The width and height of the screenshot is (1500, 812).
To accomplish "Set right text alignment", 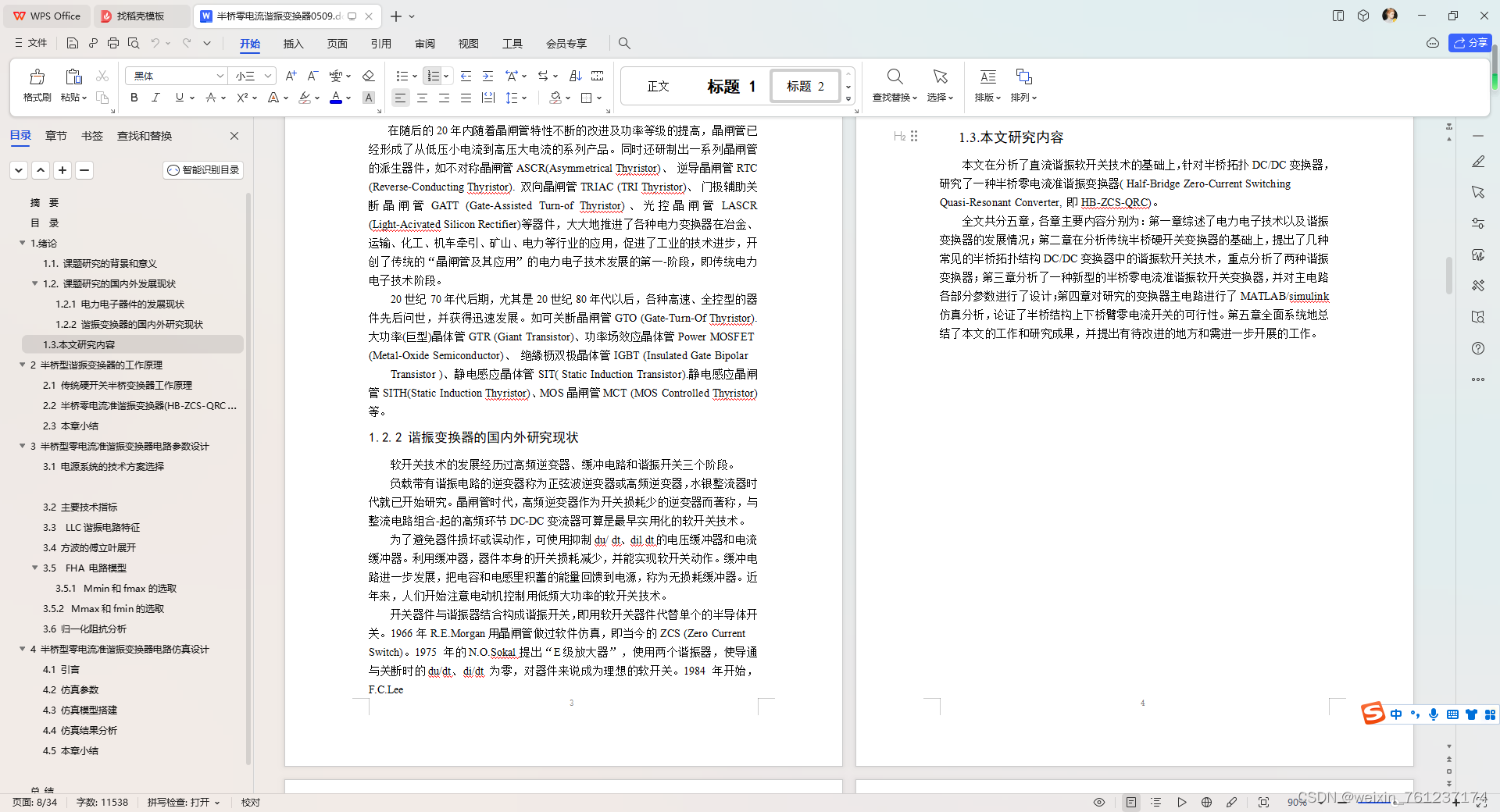I will click(444, 98).
